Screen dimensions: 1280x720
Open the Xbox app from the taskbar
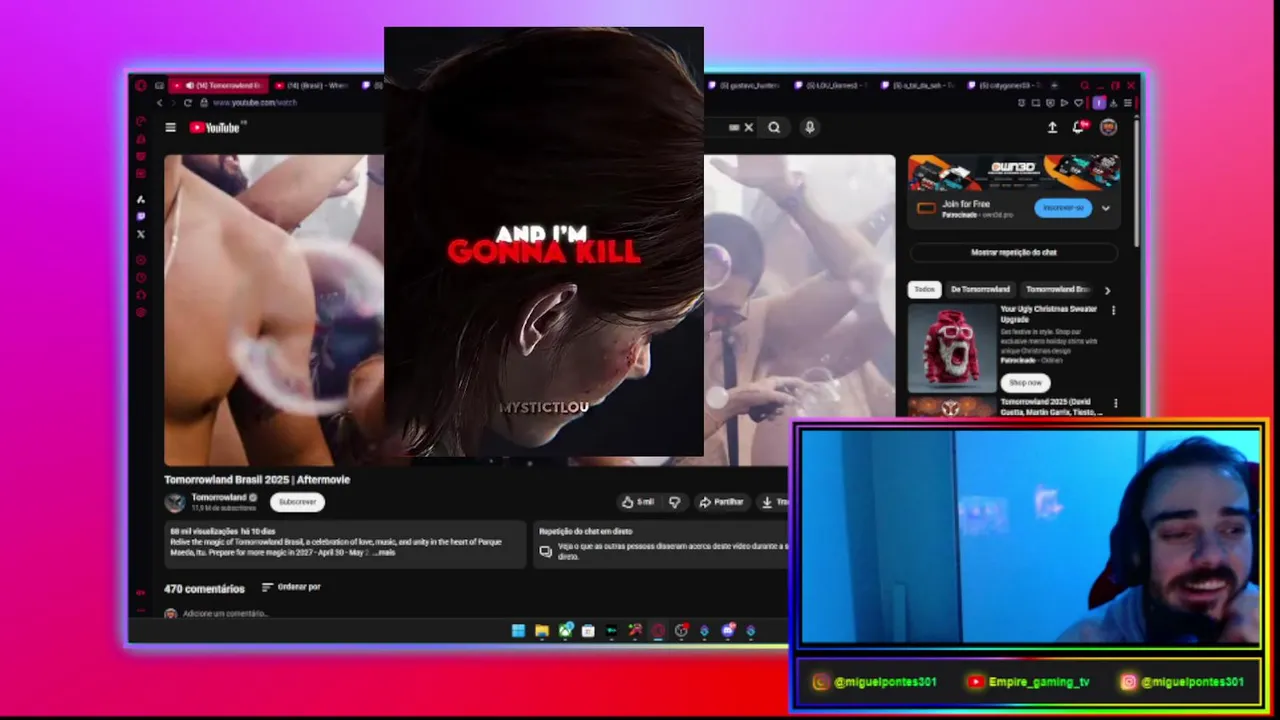[565, 631]
